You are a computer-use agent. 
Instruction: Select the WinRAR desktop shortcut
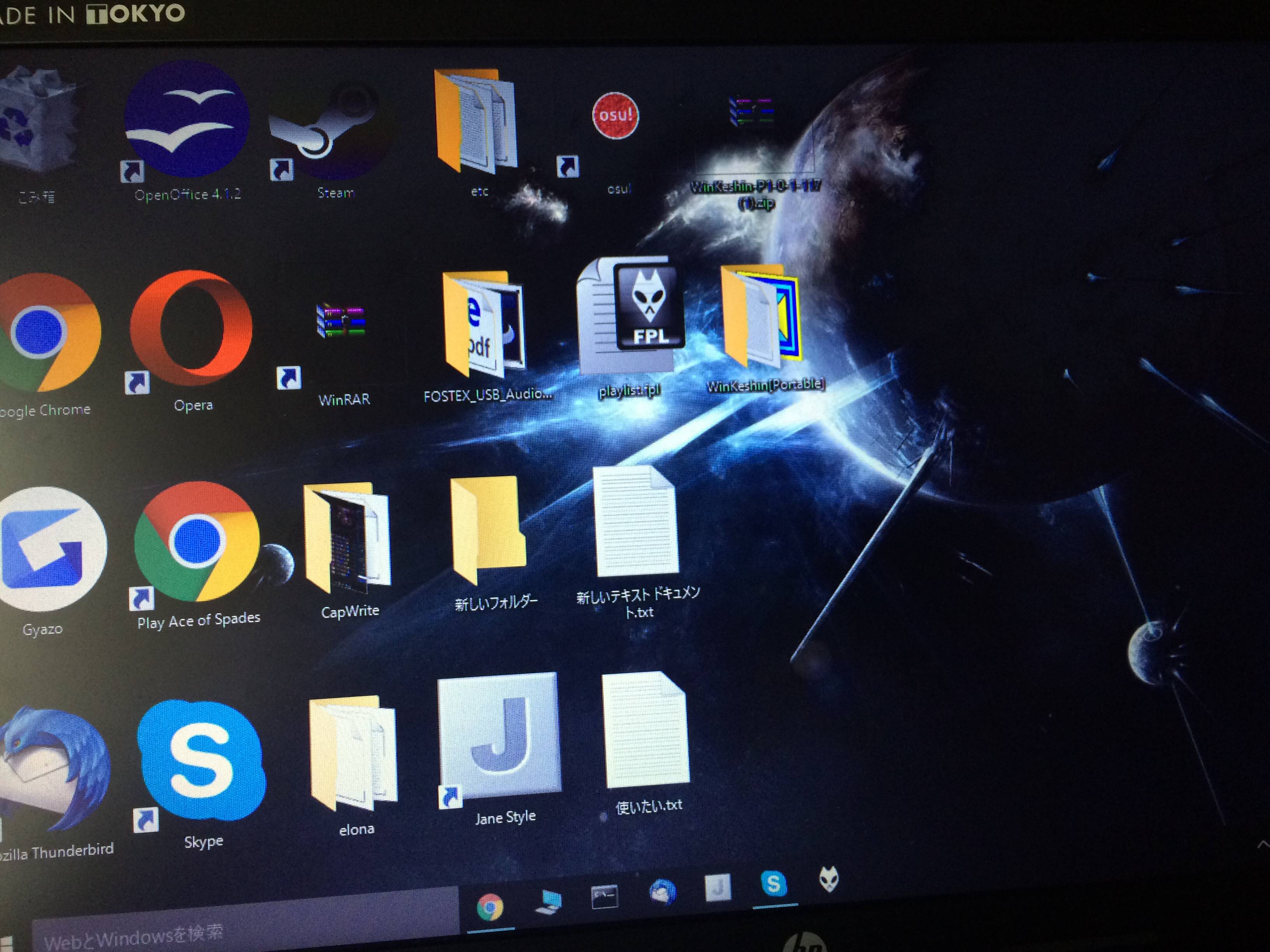(x=341, y=321)
